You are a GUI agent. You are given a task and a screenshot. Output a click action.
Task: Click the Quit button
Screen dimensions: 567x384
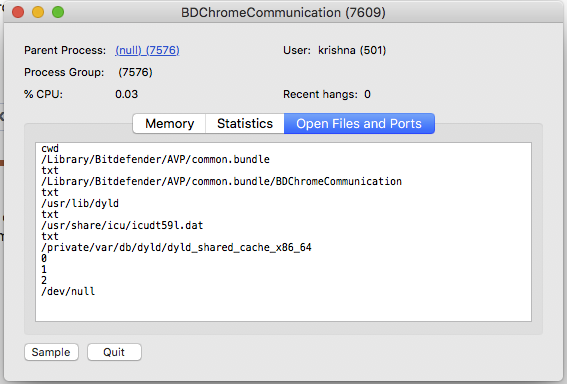114,352
